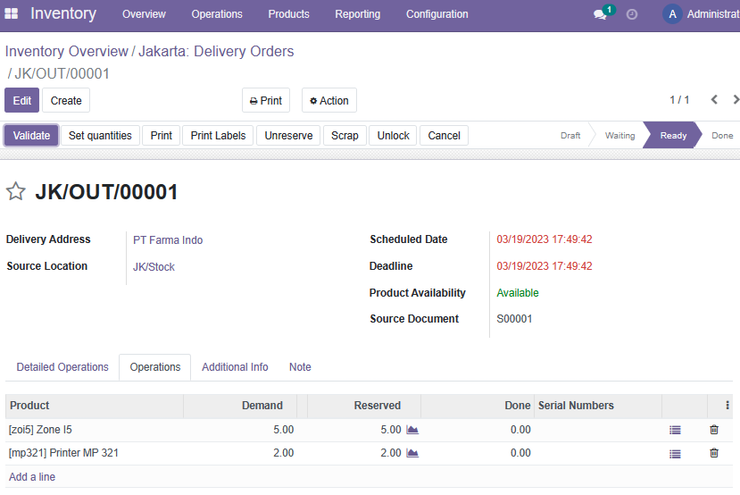Delete the Printer MP 321 line
Image resolution: width=740 pixels, height=495 pixels.
(x=714, y=453)
